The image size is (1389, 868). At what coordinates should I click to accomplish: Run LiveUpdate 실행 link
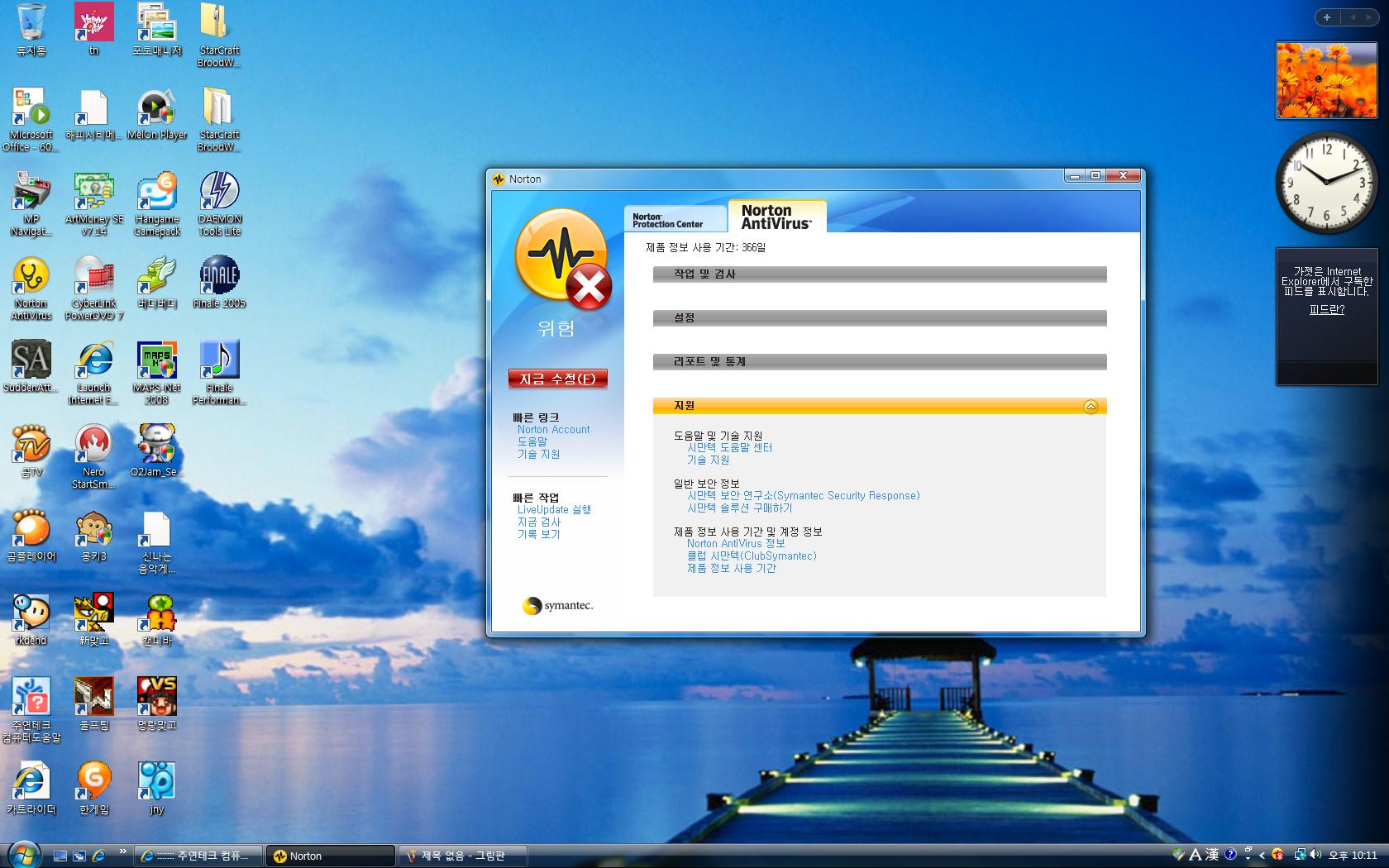(x=554, y=509)
